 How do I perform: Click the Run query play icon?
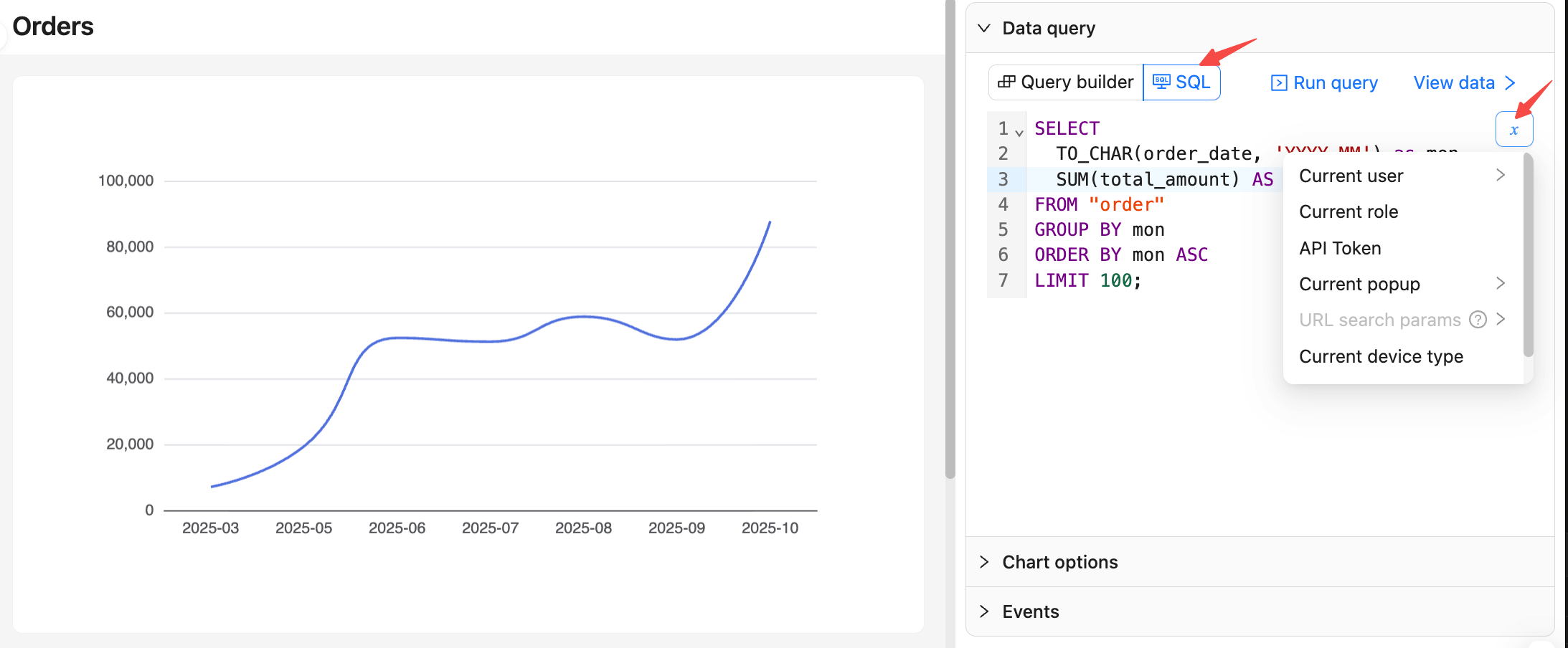1278,83
